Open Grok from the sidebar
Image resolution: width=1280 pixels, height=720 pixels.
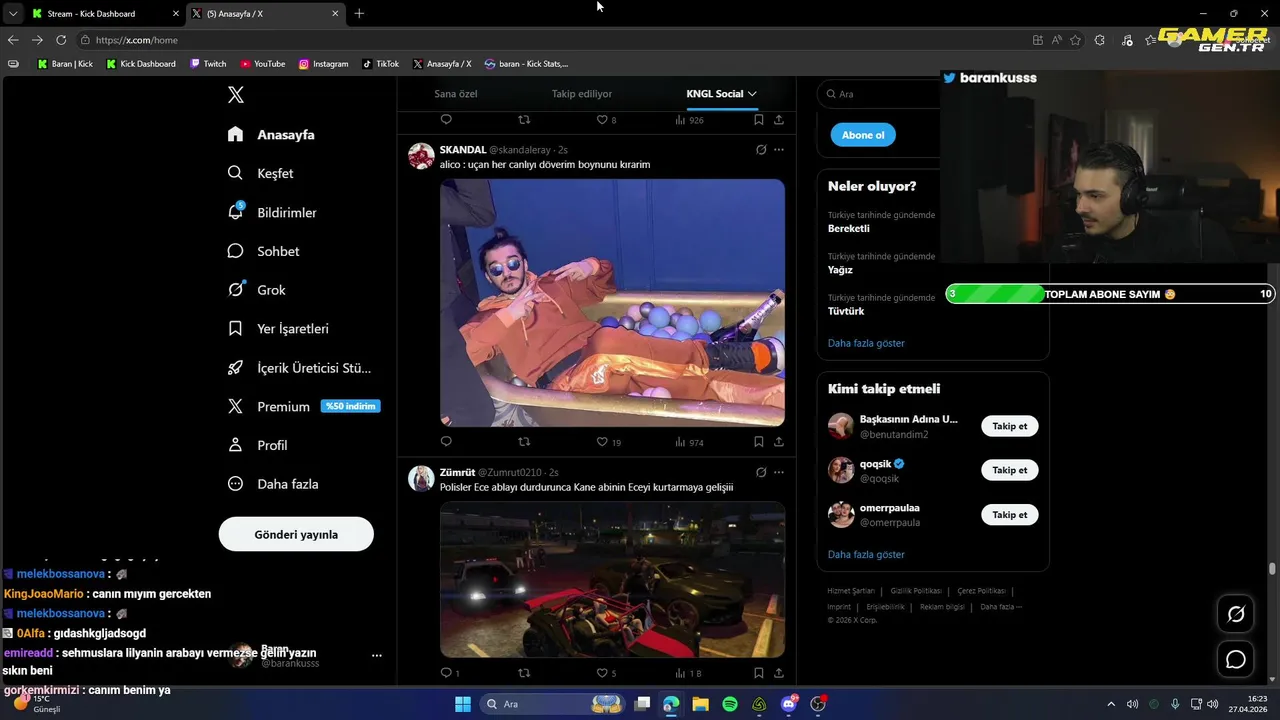click(256, 290)
